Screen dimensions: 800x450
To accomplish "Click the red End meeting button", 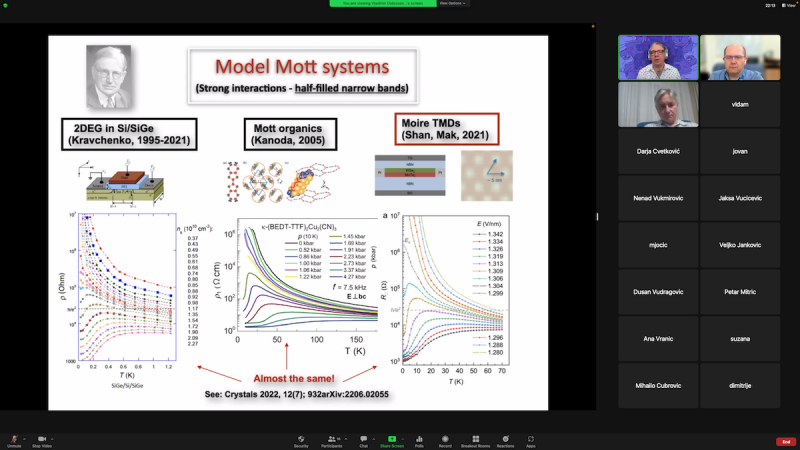I will 786,440.
